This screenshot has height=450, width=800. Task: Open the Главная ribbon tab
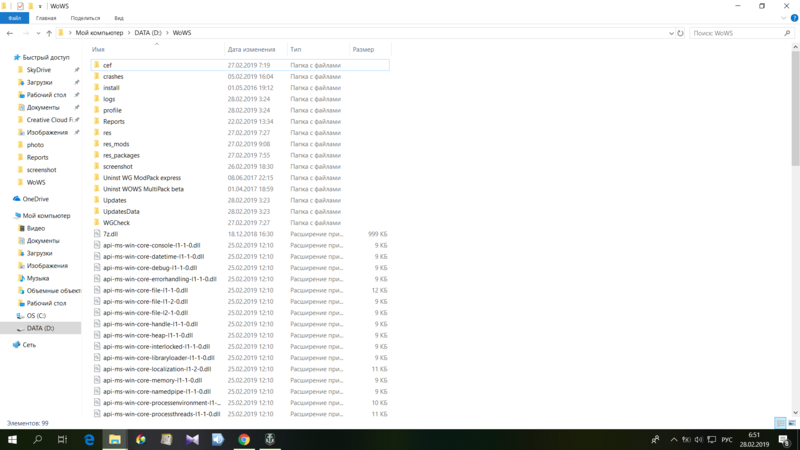tap(46, 18)
